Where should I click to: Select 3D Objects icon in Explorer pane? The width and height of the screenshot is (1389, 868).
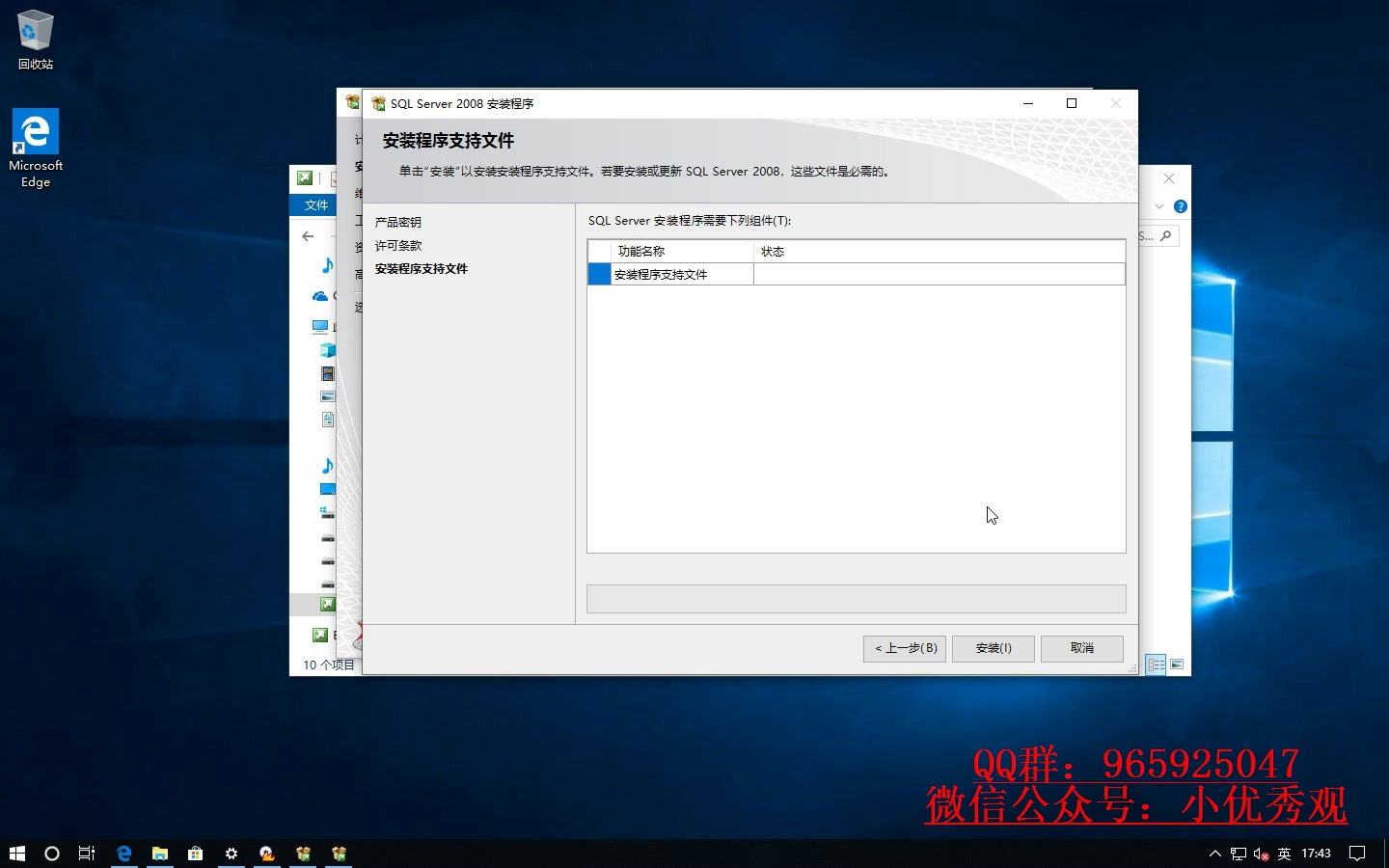(328, 350)
